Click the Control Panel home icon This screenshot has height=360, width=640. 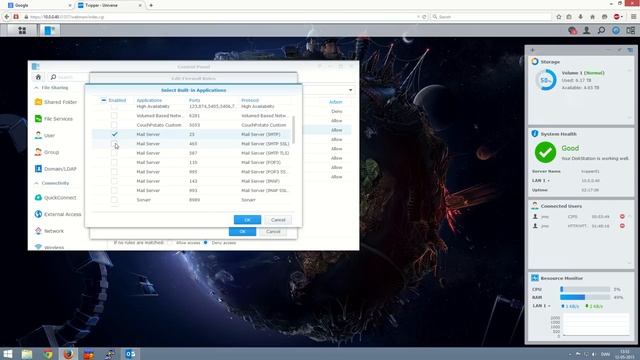pyautogui.click(x=38, y=77)
